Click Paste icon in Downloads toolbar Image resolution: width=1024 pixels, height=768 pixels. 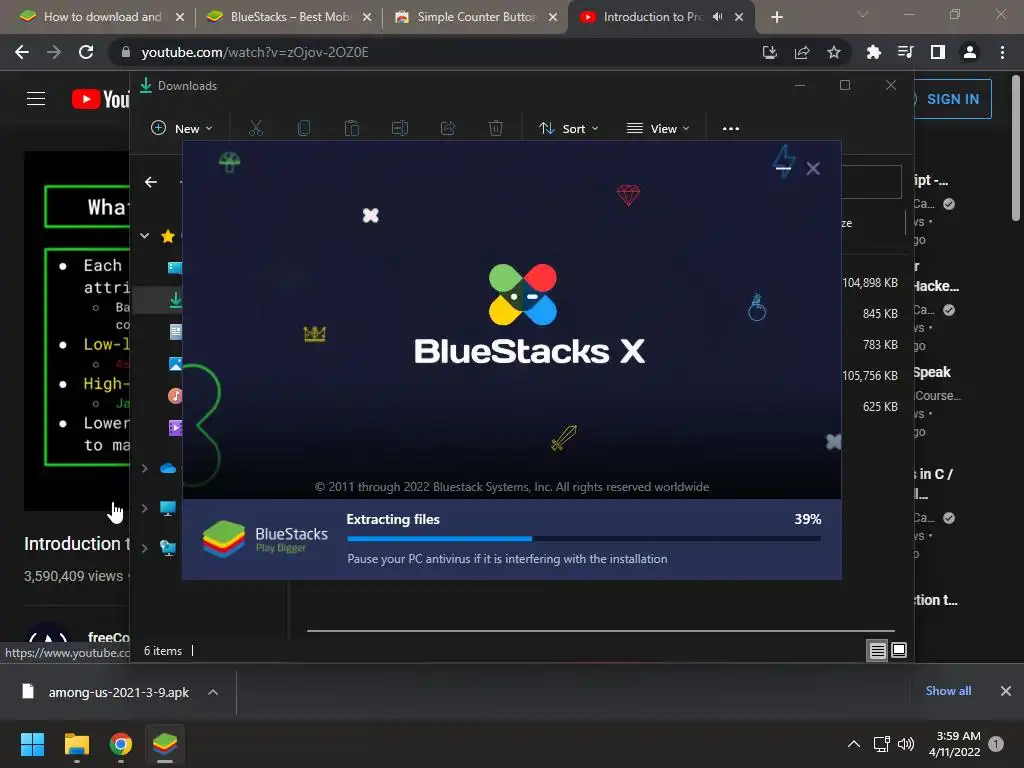tap(352, 128)
